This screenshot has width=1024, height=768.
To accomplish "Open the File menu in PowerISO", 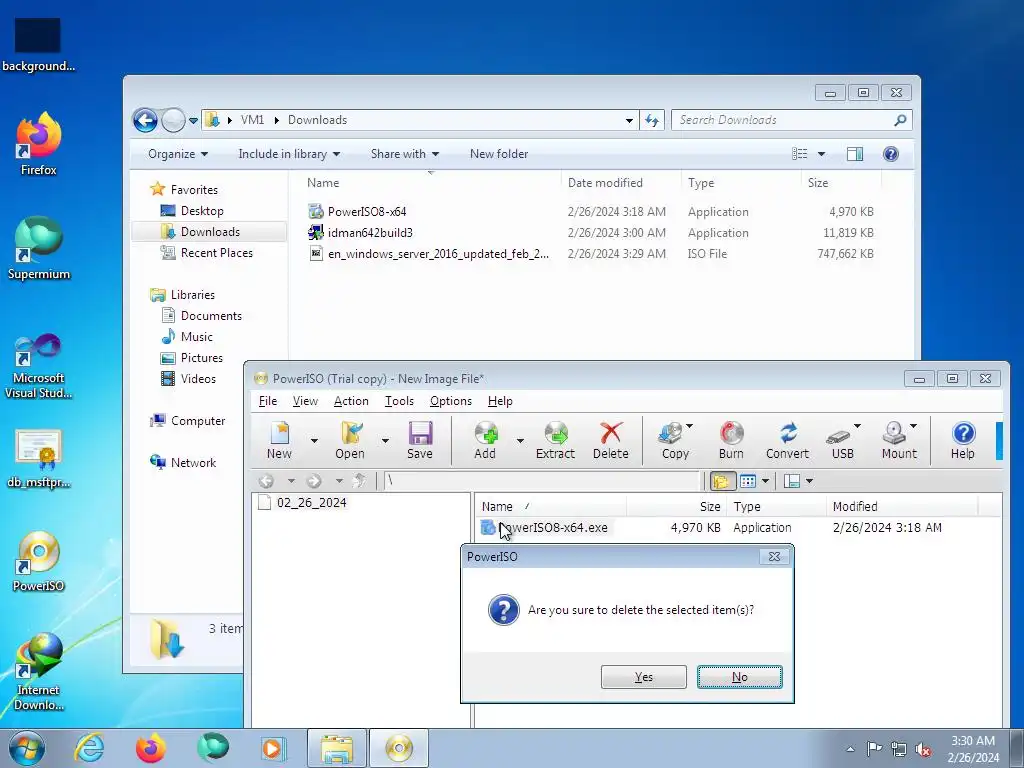I will point(268,401).
